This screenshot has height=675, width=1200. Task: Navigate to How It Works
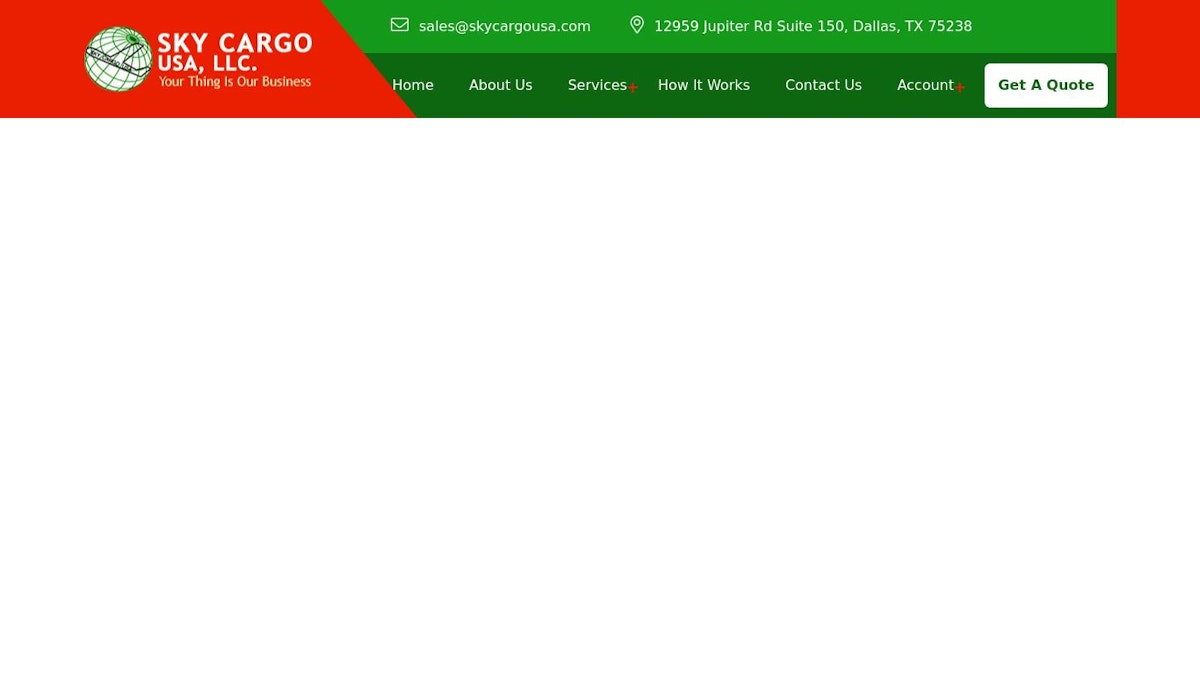(x=703, y=85)
